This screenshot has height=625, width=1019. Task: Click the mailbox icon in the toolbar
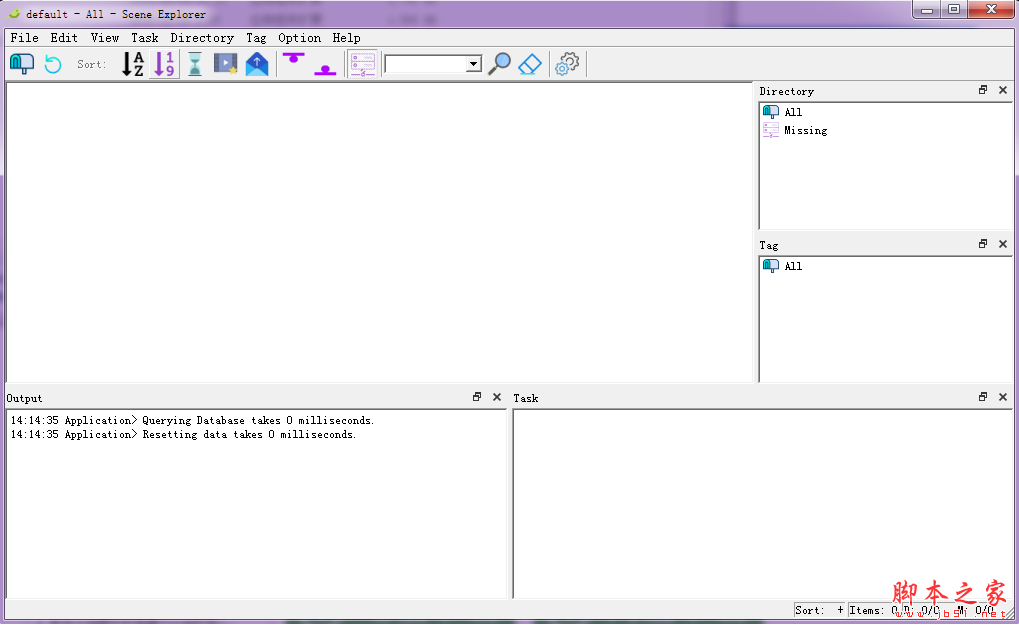pyautogui.click(x=22, y=64)
